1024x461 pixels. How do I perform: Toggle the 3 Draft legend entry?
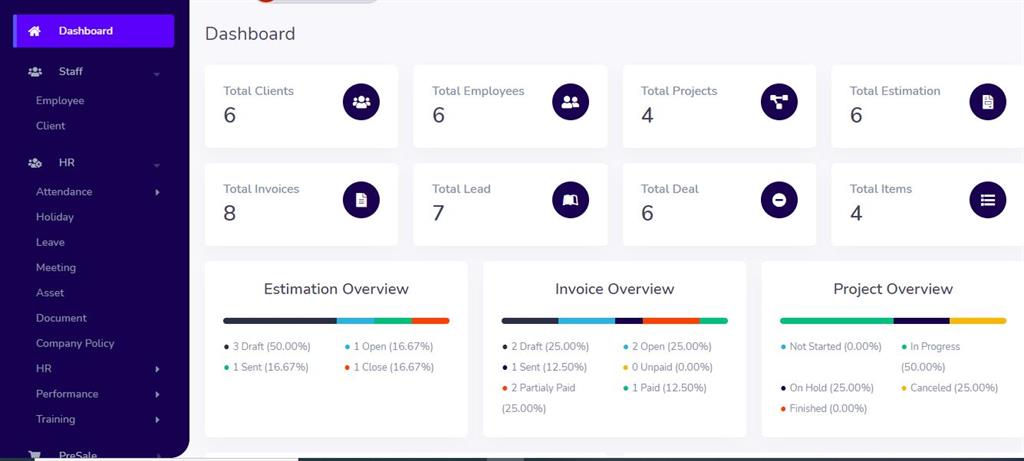(270, 347)
